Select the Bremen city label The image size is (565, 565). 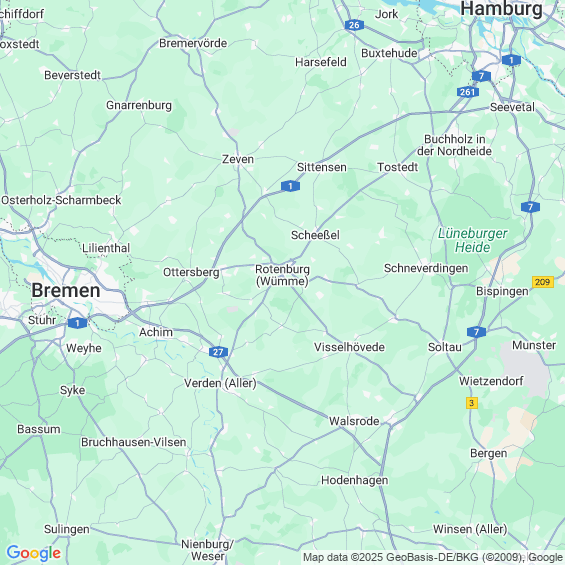[66, 290]
